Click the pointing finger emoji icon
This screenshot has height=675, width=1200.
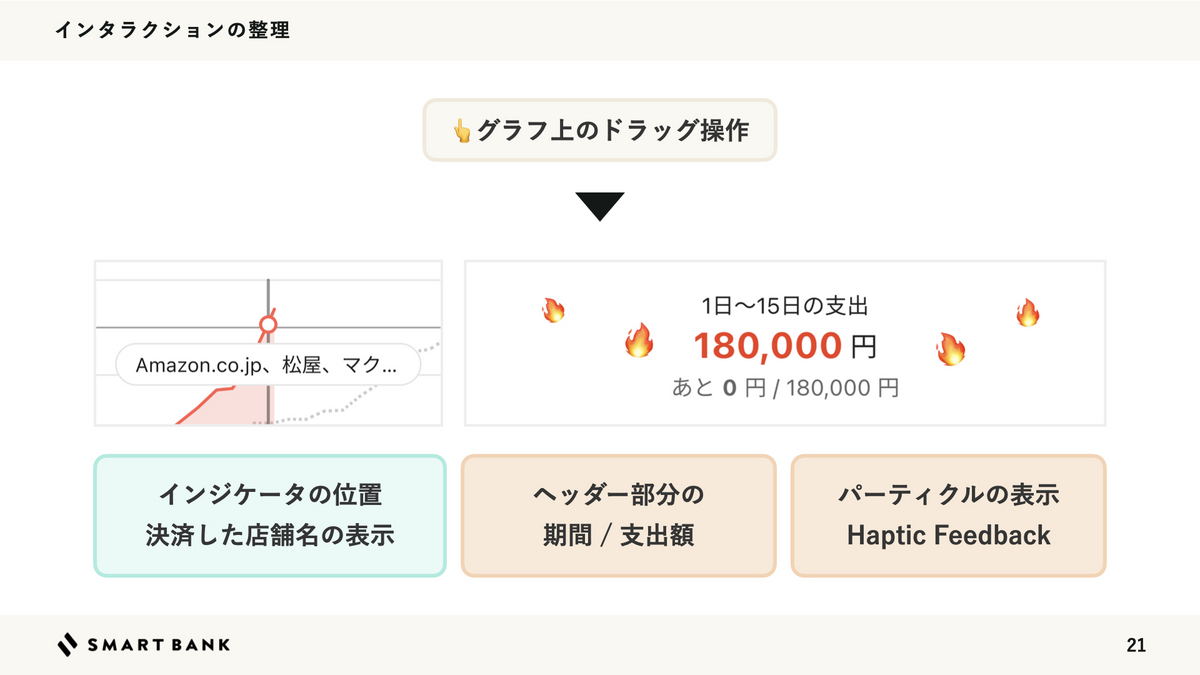461,131
